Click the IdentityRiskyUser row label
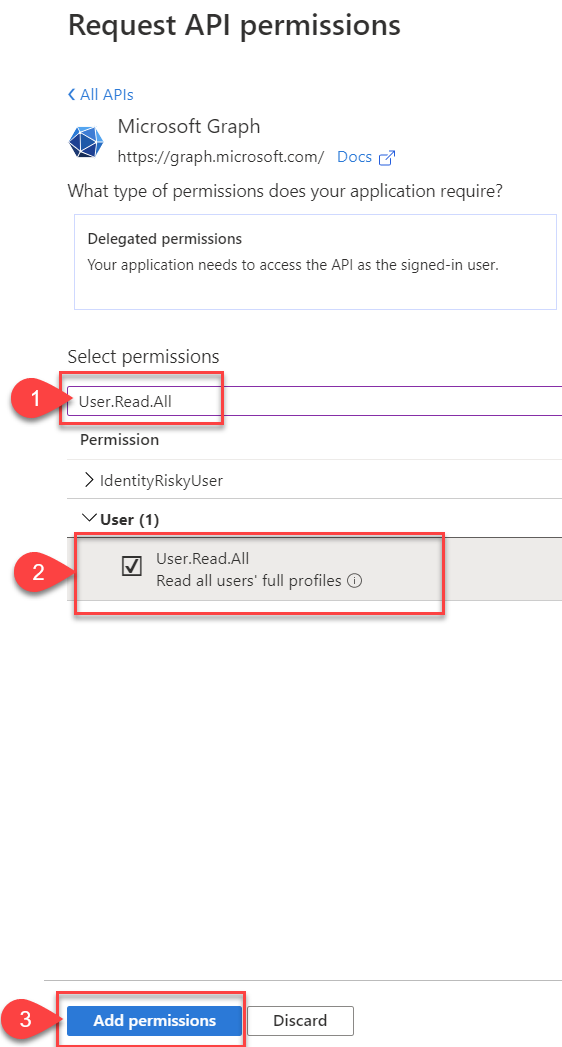Viewport: 562px width, 1047px height. pyautogui.click(x=161, y=480)
